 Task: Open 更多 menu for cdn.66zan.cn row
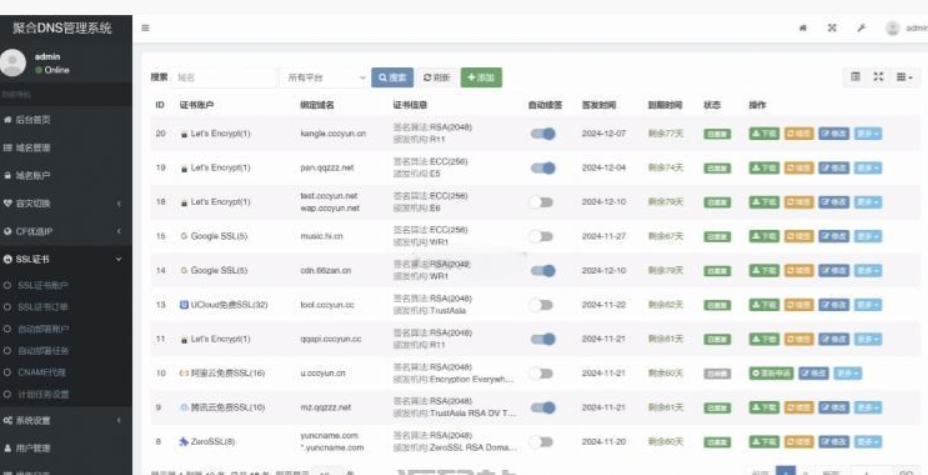(868, 271)
